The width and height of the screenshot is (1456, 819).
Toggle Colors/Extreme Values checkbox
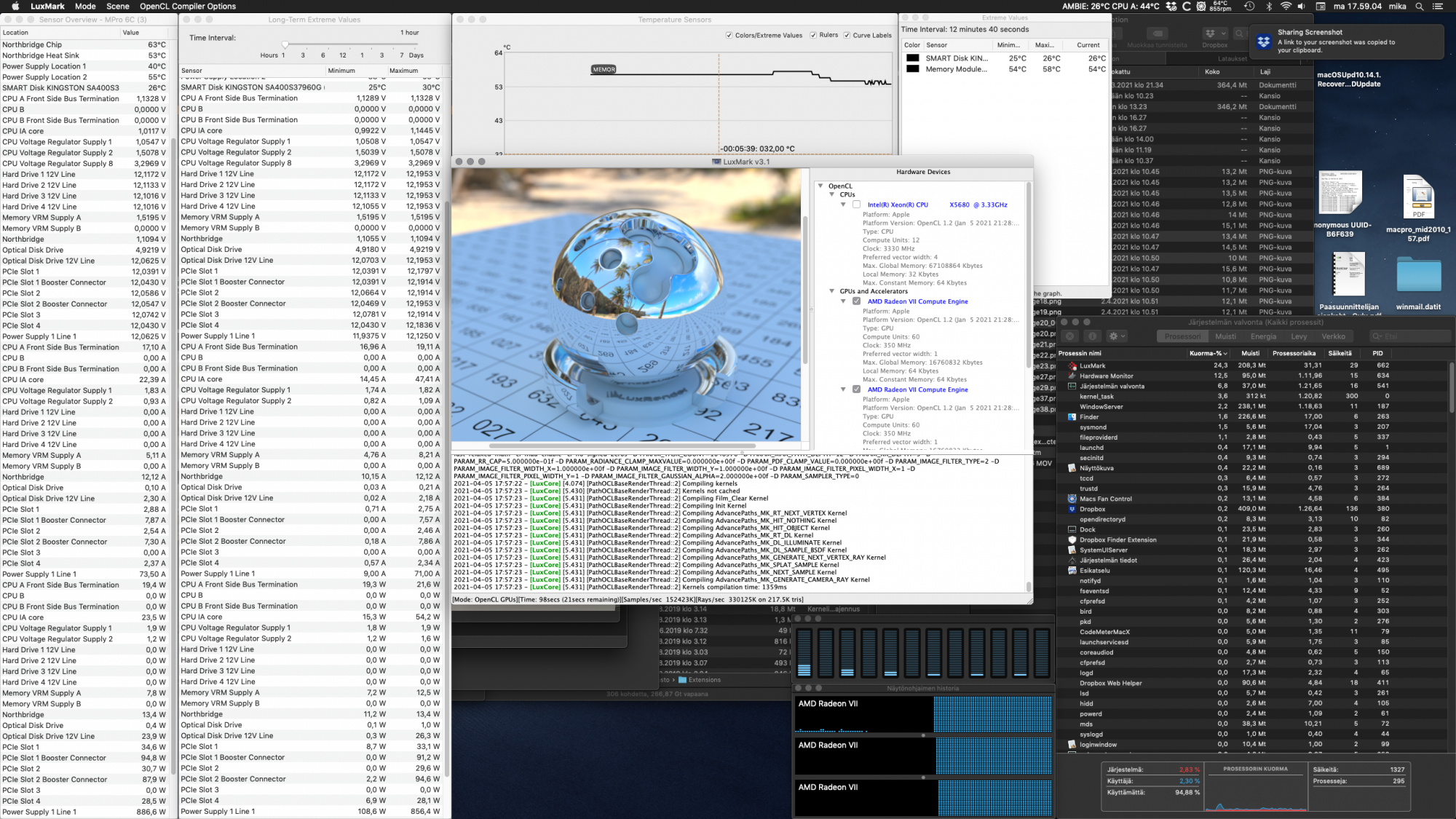click(729, 35)
